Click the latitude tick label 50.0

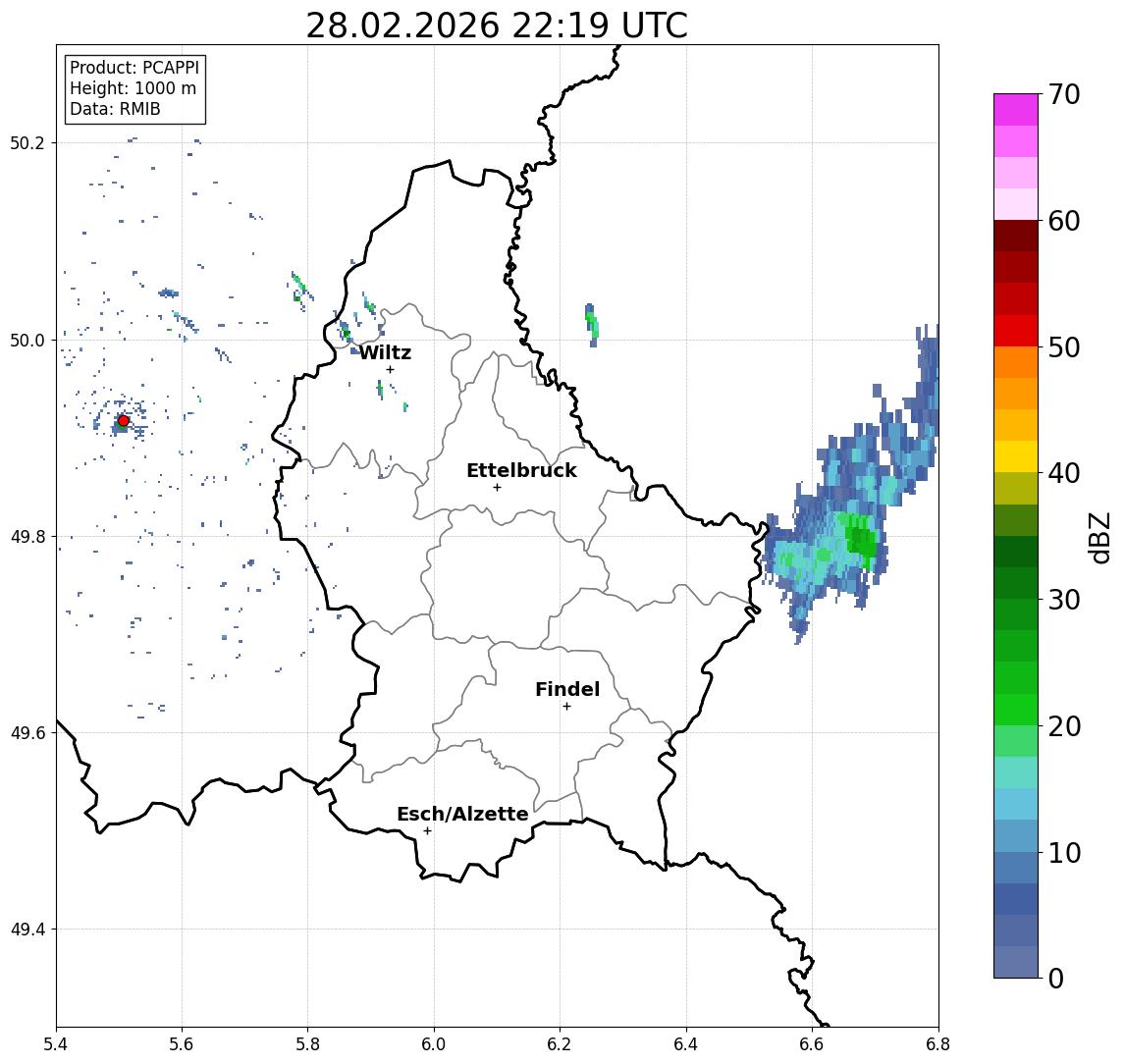(27, 340)
